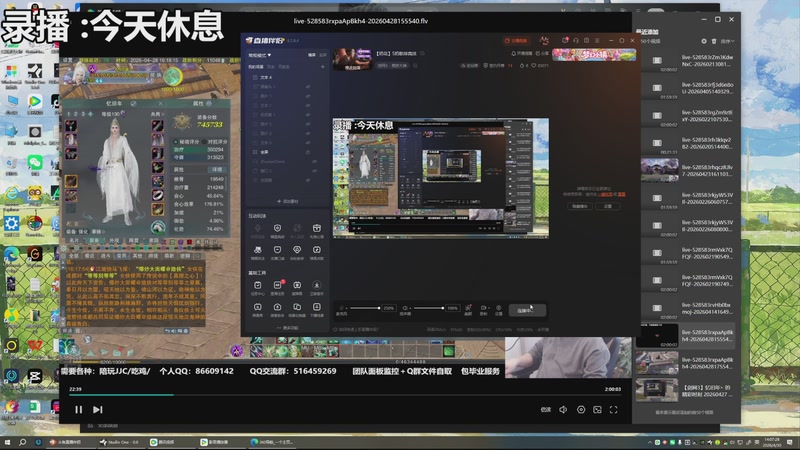This screenshot has width=800, height=450.
Task: Open the 常规模式 mode dropdown in 直播伴侣
Action: coord(260,55)
